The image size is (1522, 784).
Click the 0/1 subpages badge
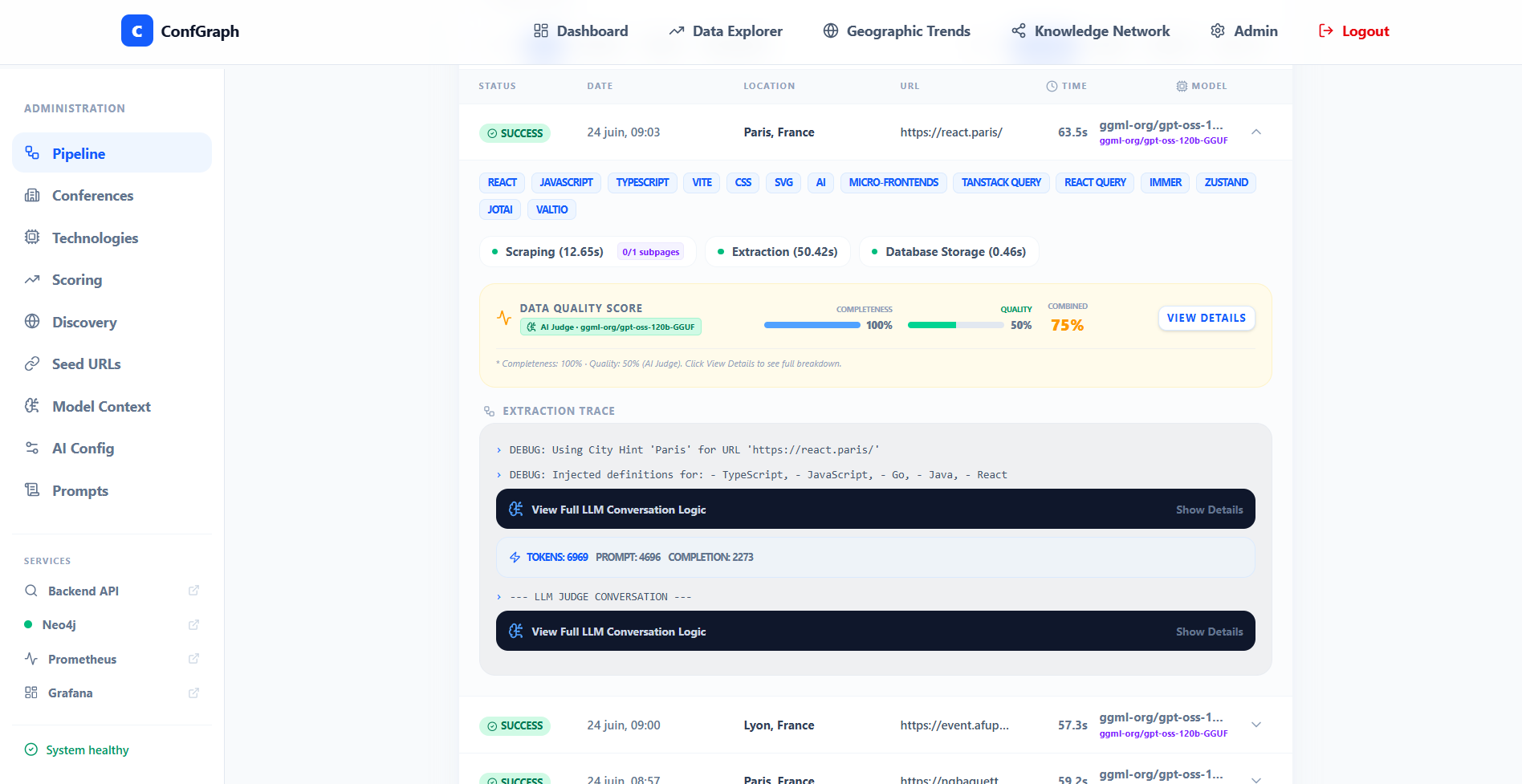pyautogui.click(x=650, y=252)
